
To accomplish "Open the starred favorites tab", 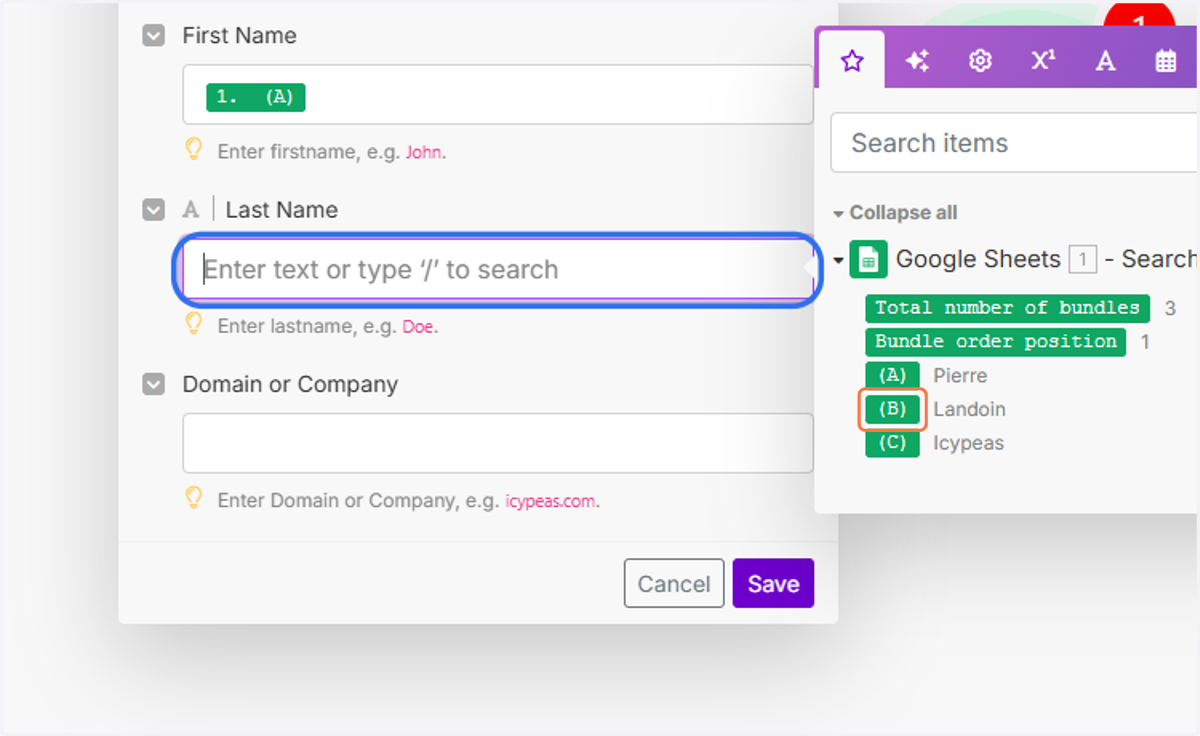I will coord(851,61).
